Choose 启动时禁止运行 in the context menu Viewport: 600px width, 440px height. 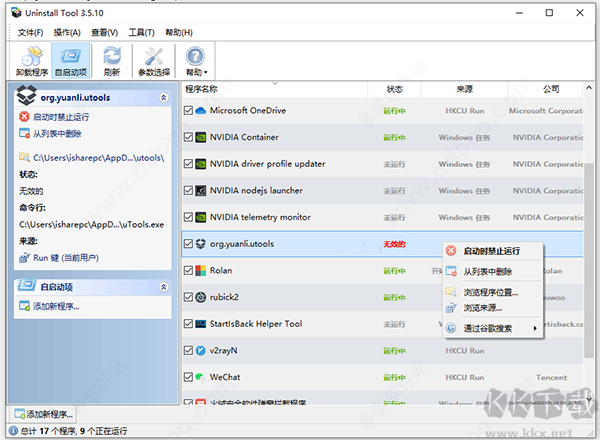(493, 251)
